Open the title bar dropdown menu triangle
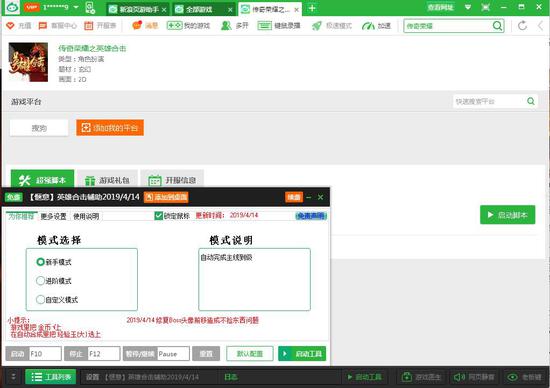The image size is (550, 388). [x=468, y=7]
